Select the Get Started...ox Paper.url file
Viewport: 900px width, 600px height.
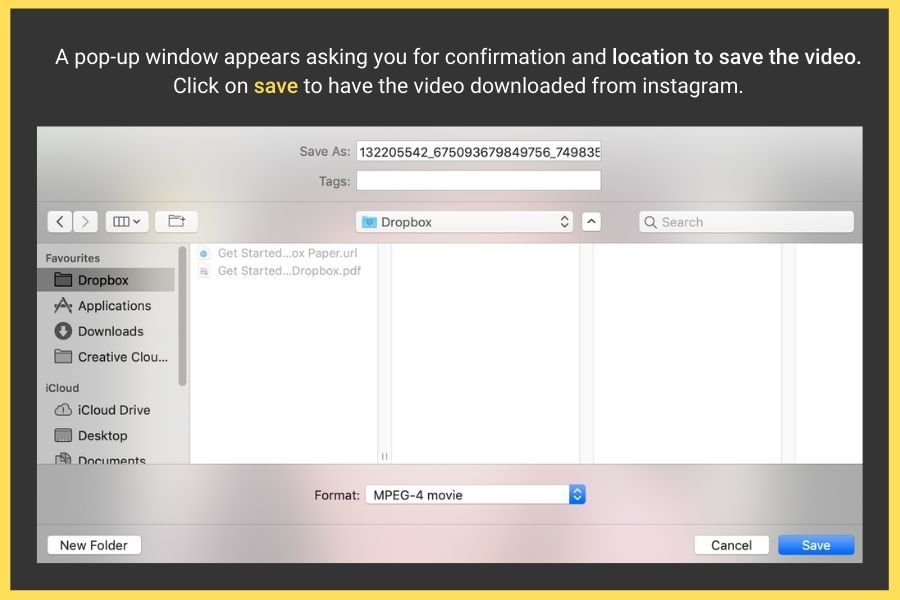tap(287, 253)
